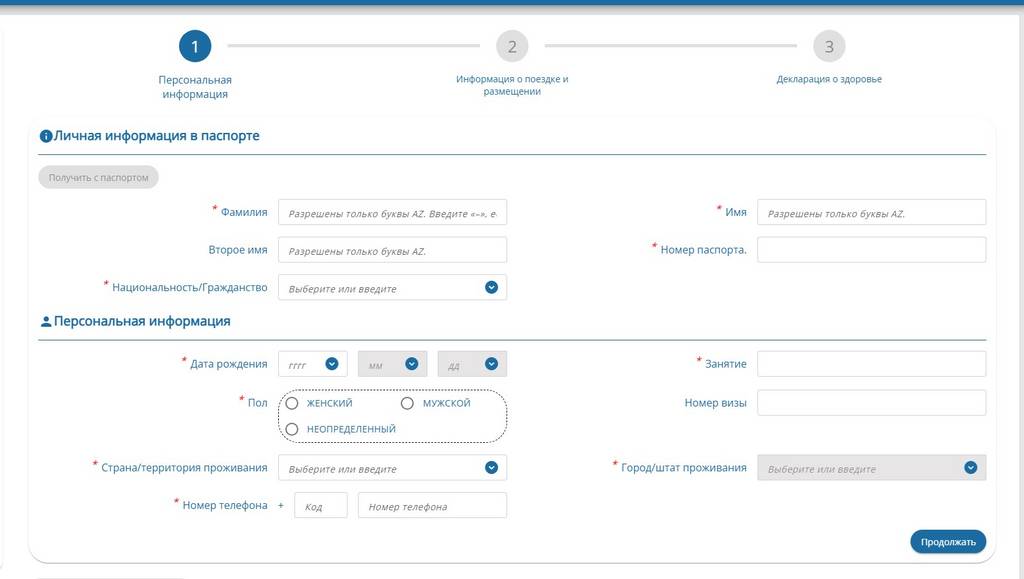Click the person icon beside Персональная информация

[45, 322]
